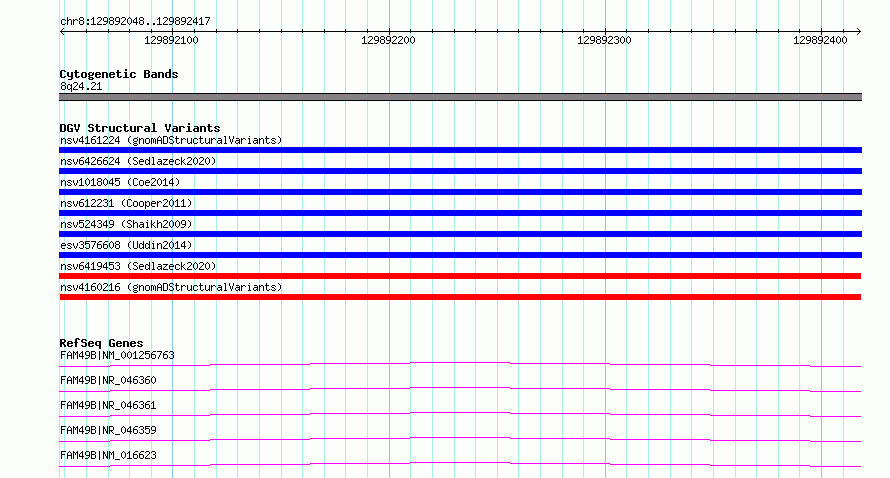Click the nsv6426624 (Sedlazeck2020) label

click(138, 161)
